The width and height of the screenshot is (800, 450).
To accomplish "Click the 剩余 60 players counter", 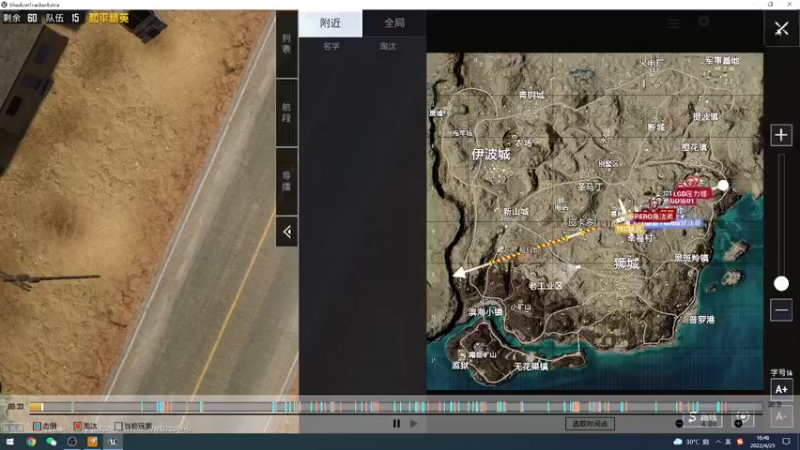I will [20, 18].
